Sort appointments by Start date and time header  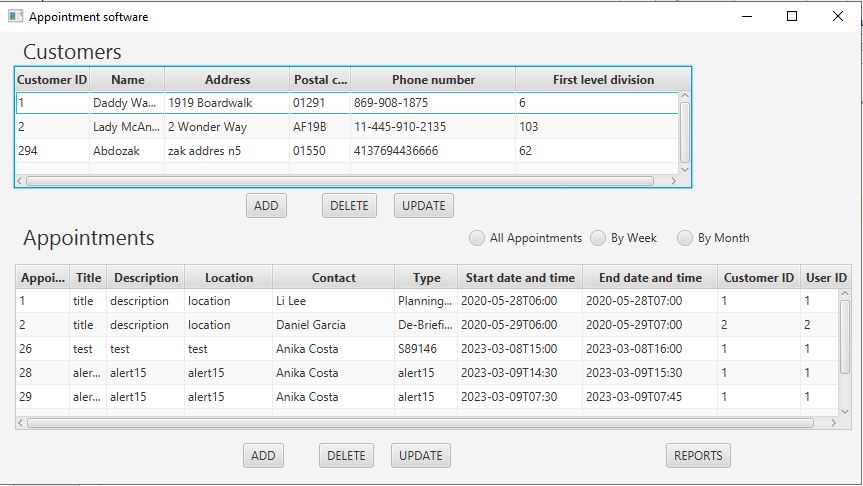pyautogui.click(x=520, y=278)
